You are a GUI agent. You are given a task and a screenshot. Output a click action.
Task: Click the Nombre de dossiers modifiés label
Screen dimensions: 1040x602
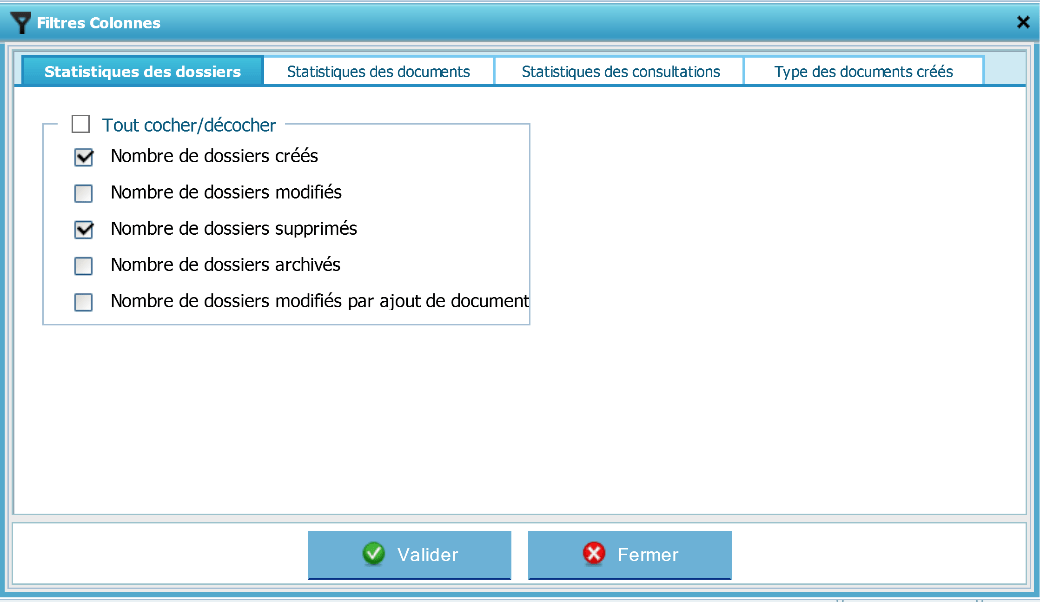(x=226, y=192)
